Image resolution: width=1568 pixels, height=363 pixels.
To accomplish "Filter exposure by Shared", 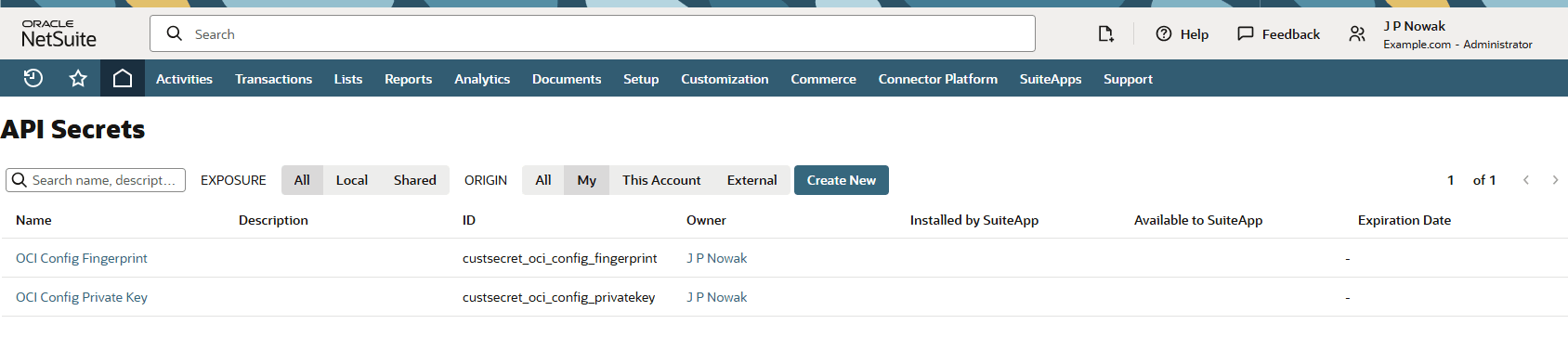I will (415, 180).
